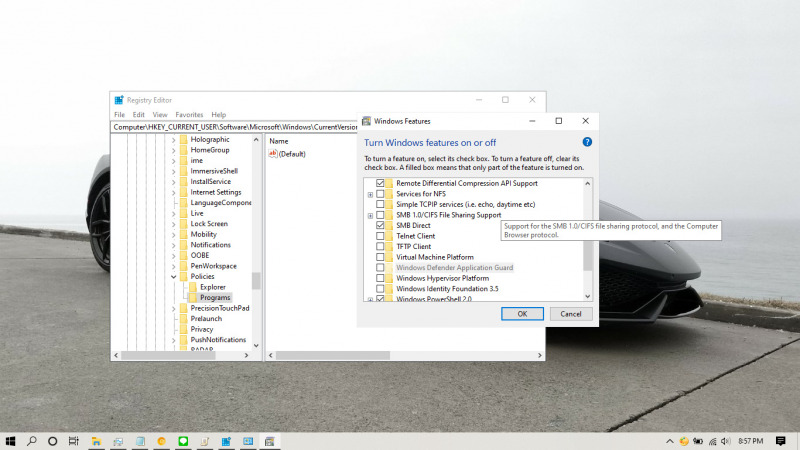The image size is (800, 450).
Task: Click registry tree horizontal scroll left arrow
Action: click(116, 355)
